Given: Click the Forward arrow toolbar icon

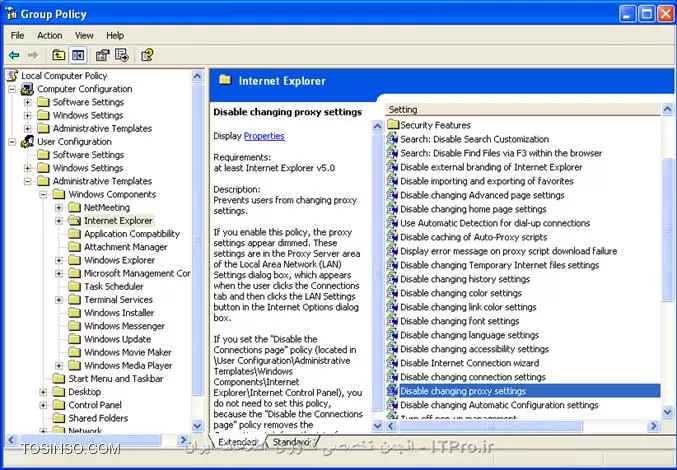Looking at the screenshot, I should coord(33,55).
